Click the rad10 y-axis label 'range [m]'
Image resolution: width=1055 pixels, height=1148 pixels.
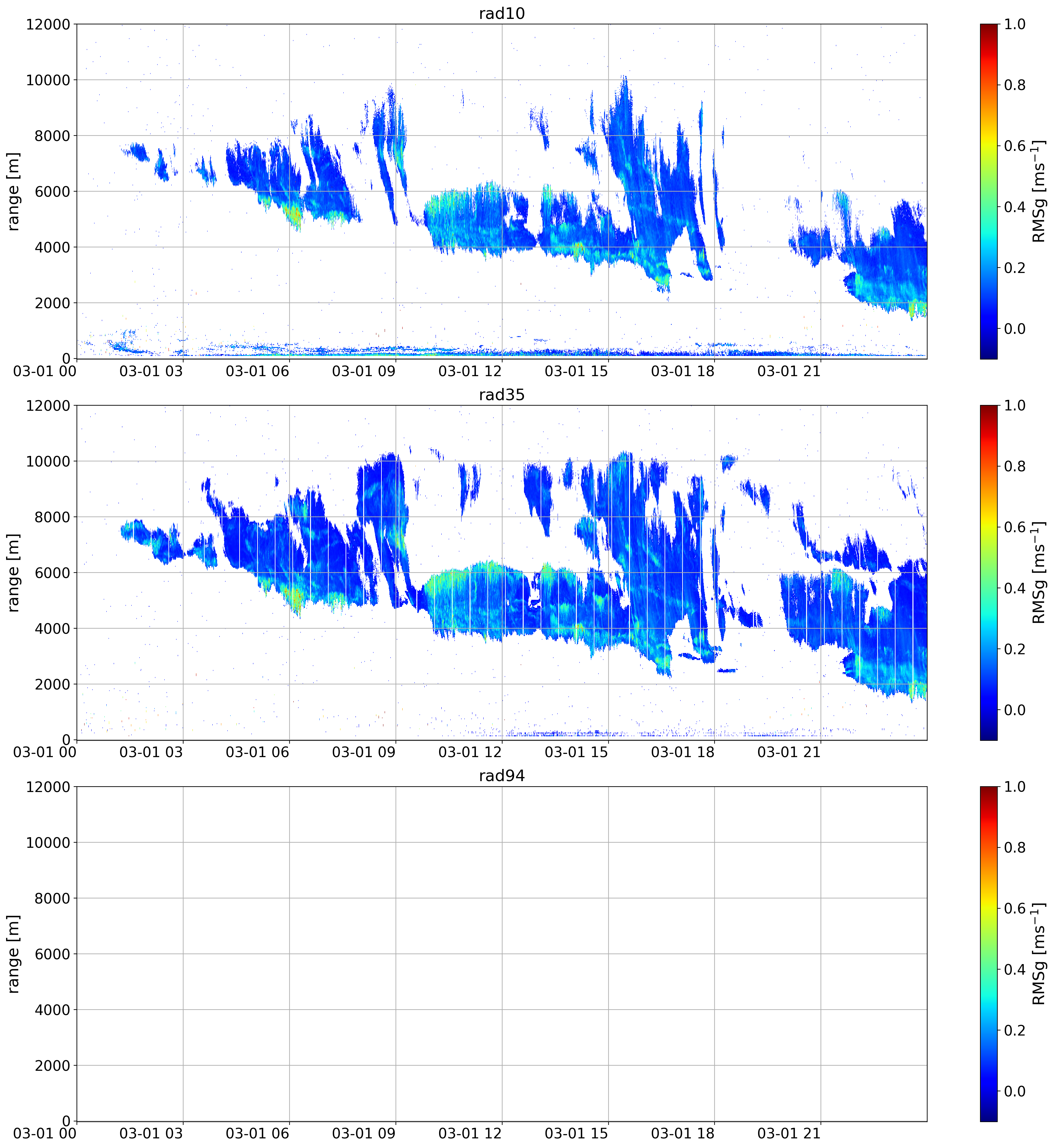tap(14, 191)
